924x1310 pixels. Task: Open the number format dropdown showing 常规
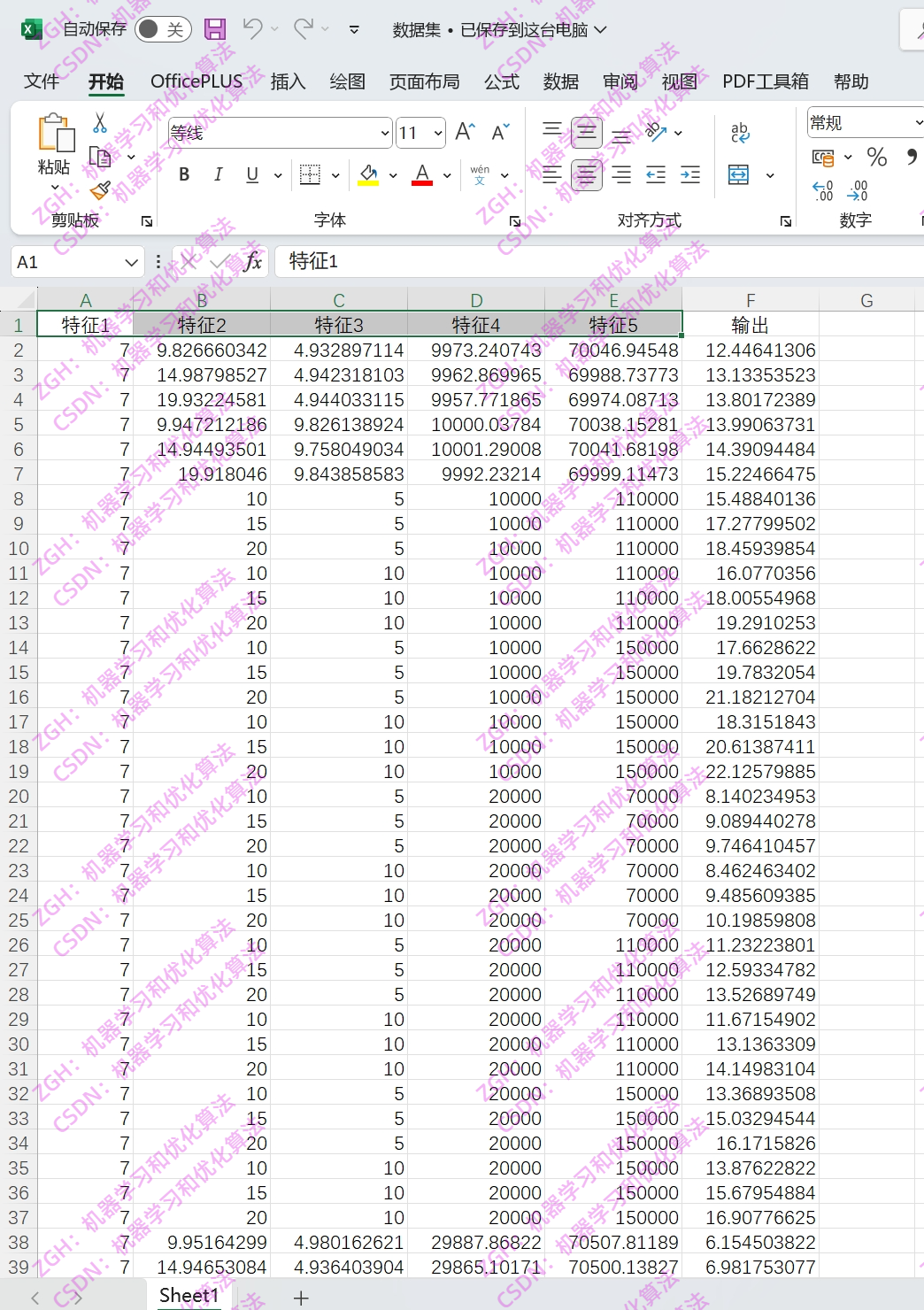[x=865, y=121]
